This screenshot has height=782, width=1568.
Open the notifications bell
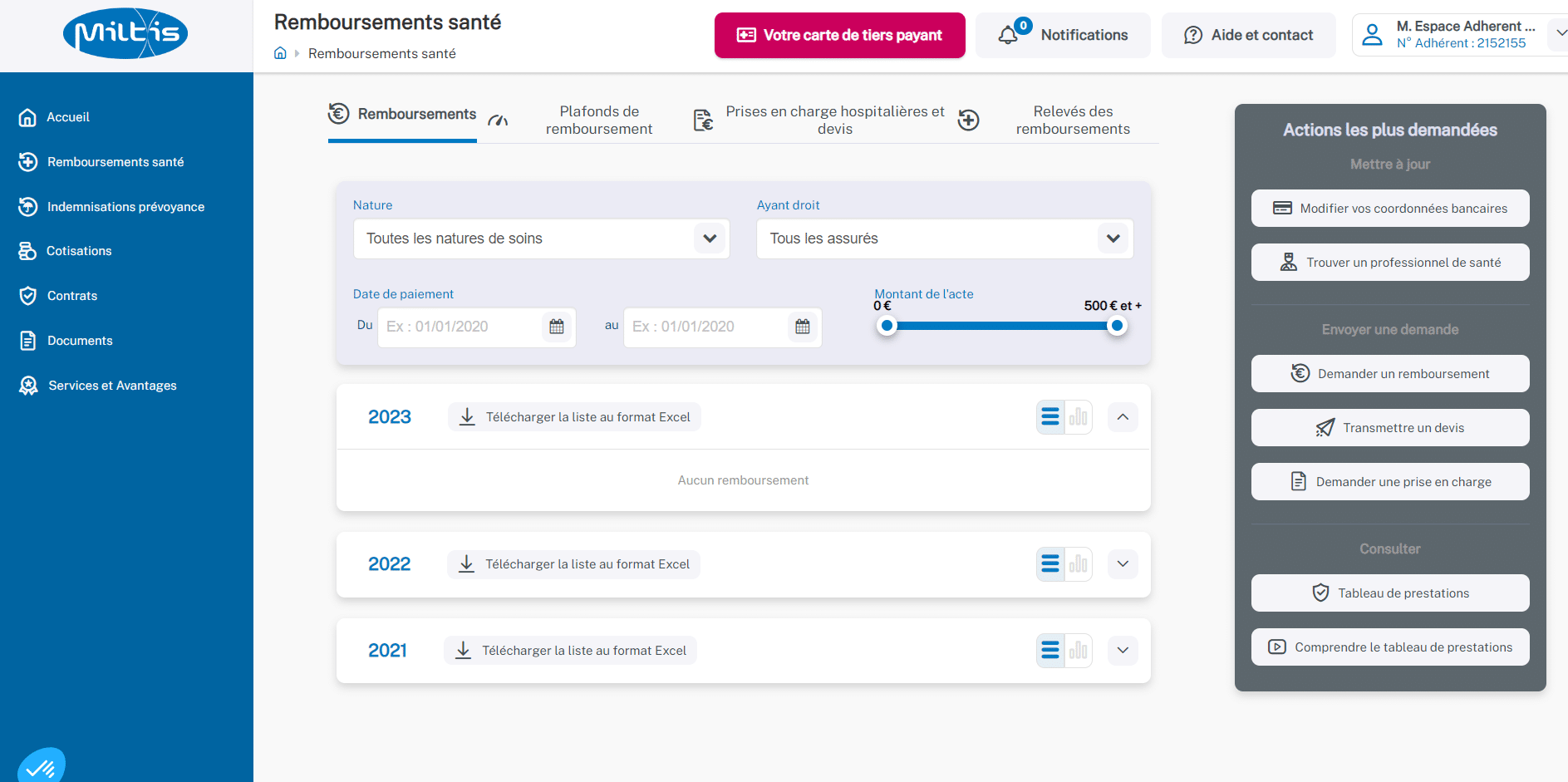(1009, 35)
